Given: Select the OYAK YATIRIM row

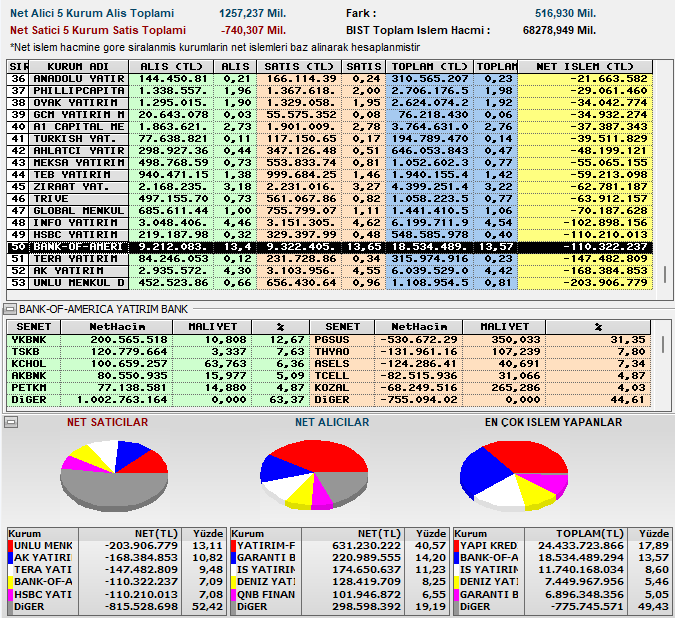Looking at the screenshot, I should tap(330, 103).
